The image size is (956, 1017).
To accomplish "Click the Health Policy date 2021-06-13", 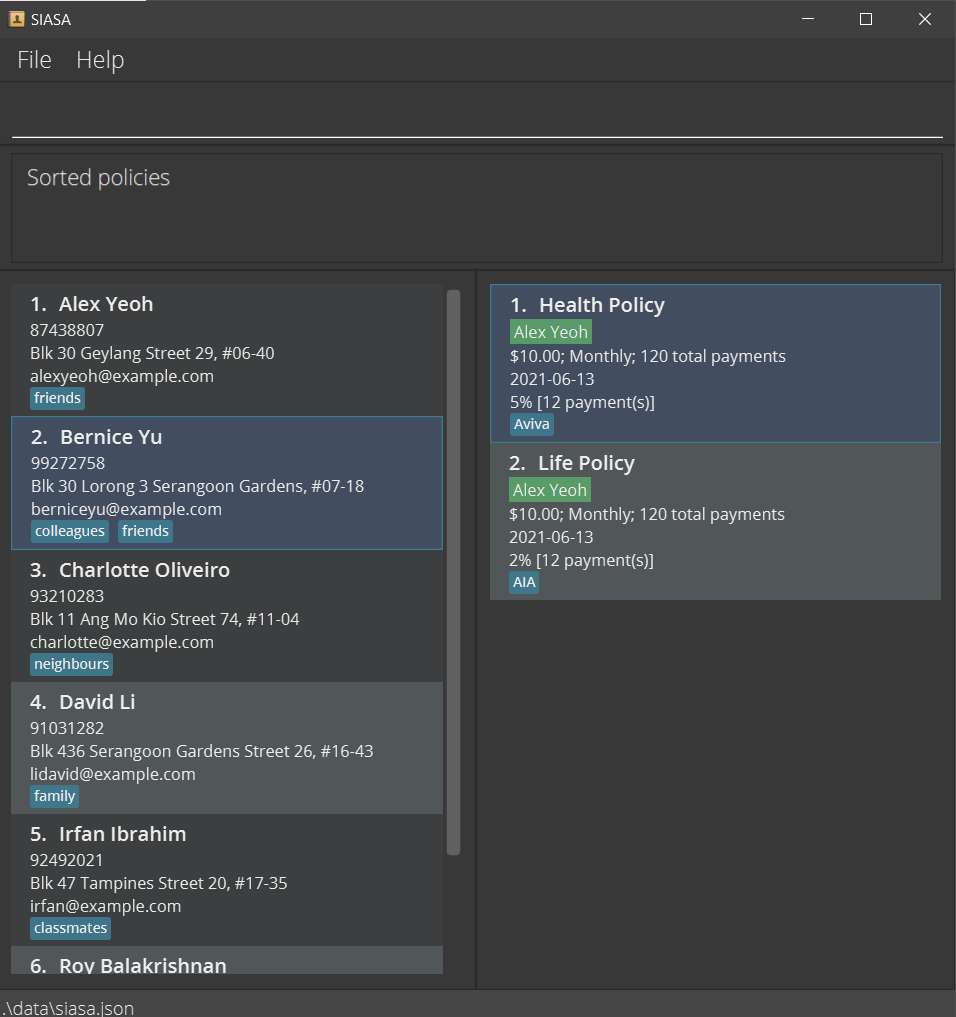I will pos(553,379).
